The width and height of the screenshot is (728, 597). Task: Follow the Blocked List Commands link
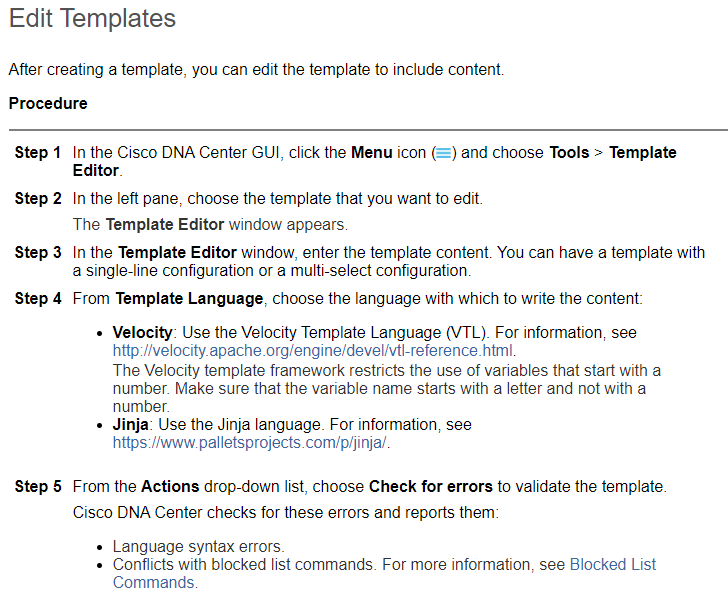click(x=384, y=573)
